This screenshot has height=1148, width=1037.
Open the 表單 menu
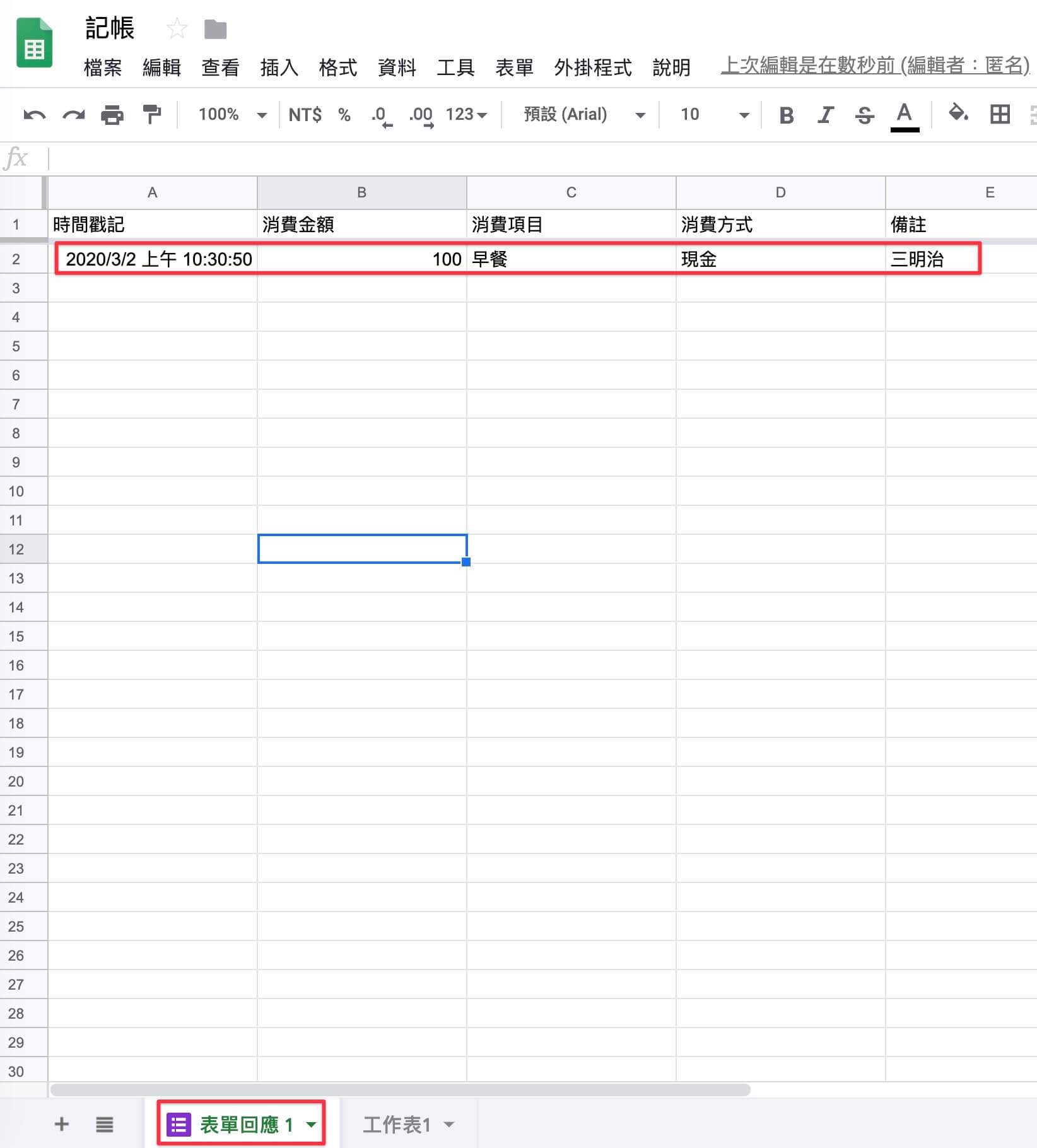tap(514, 67)
